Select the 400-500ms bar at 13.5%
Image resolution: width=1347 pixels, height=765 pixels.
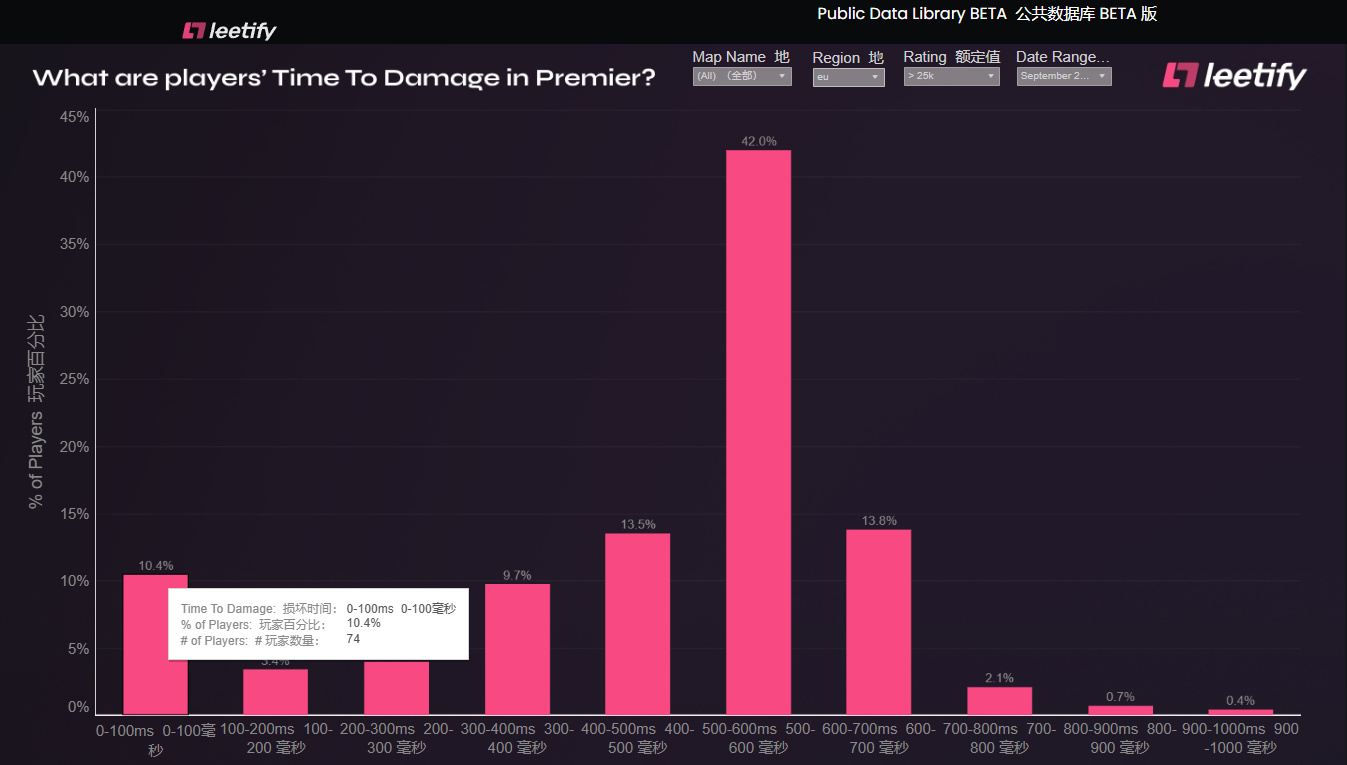click(x=637, y=623)
